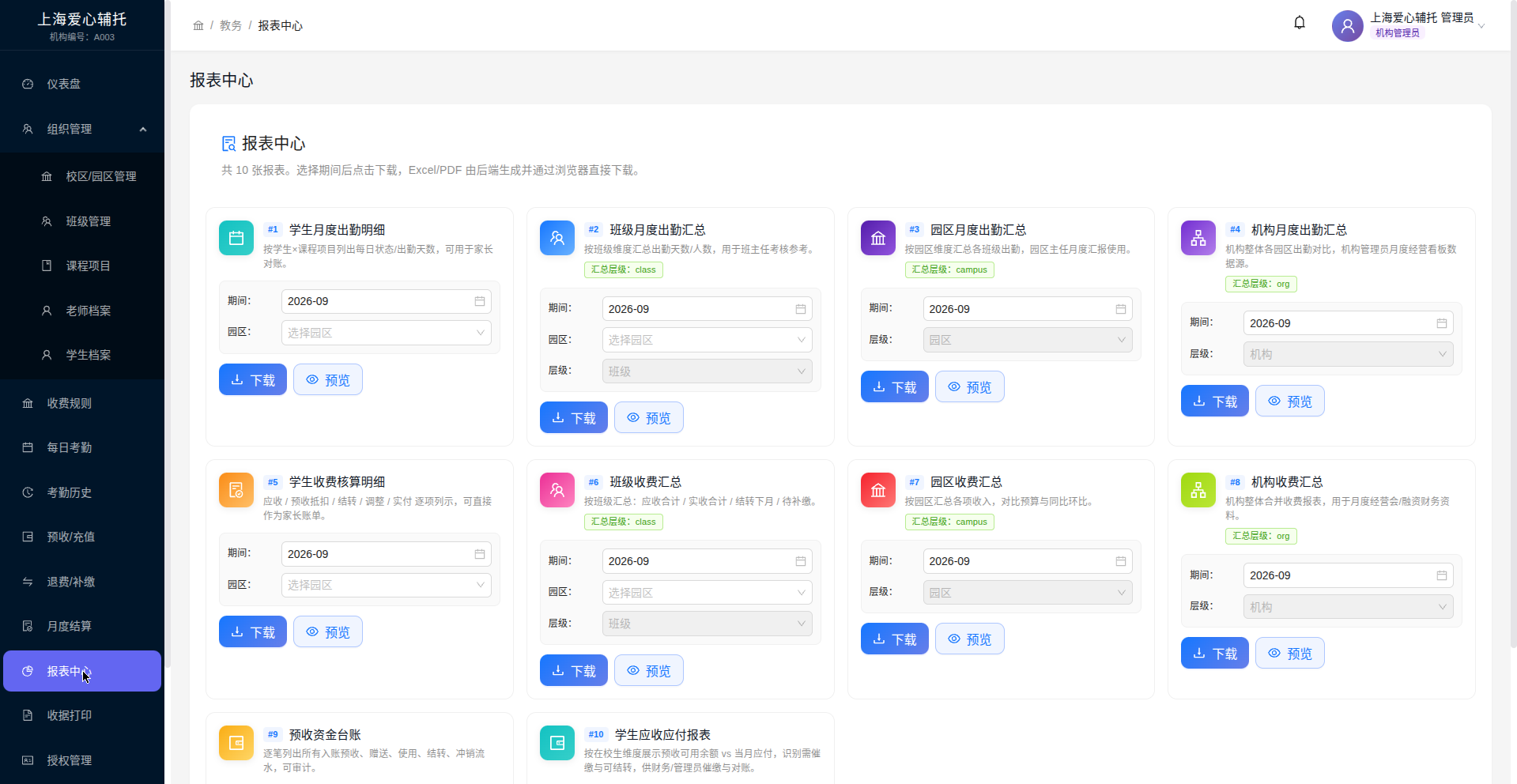Preview the 园区收费汇总 report
The image size is (1517, 784).
point(970,639)
